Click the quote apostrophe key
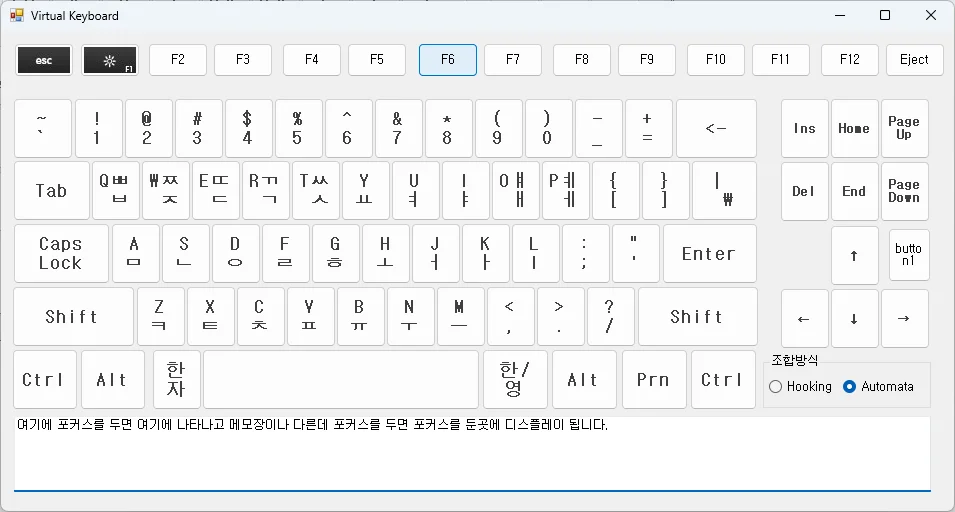 tap(635, 253)
